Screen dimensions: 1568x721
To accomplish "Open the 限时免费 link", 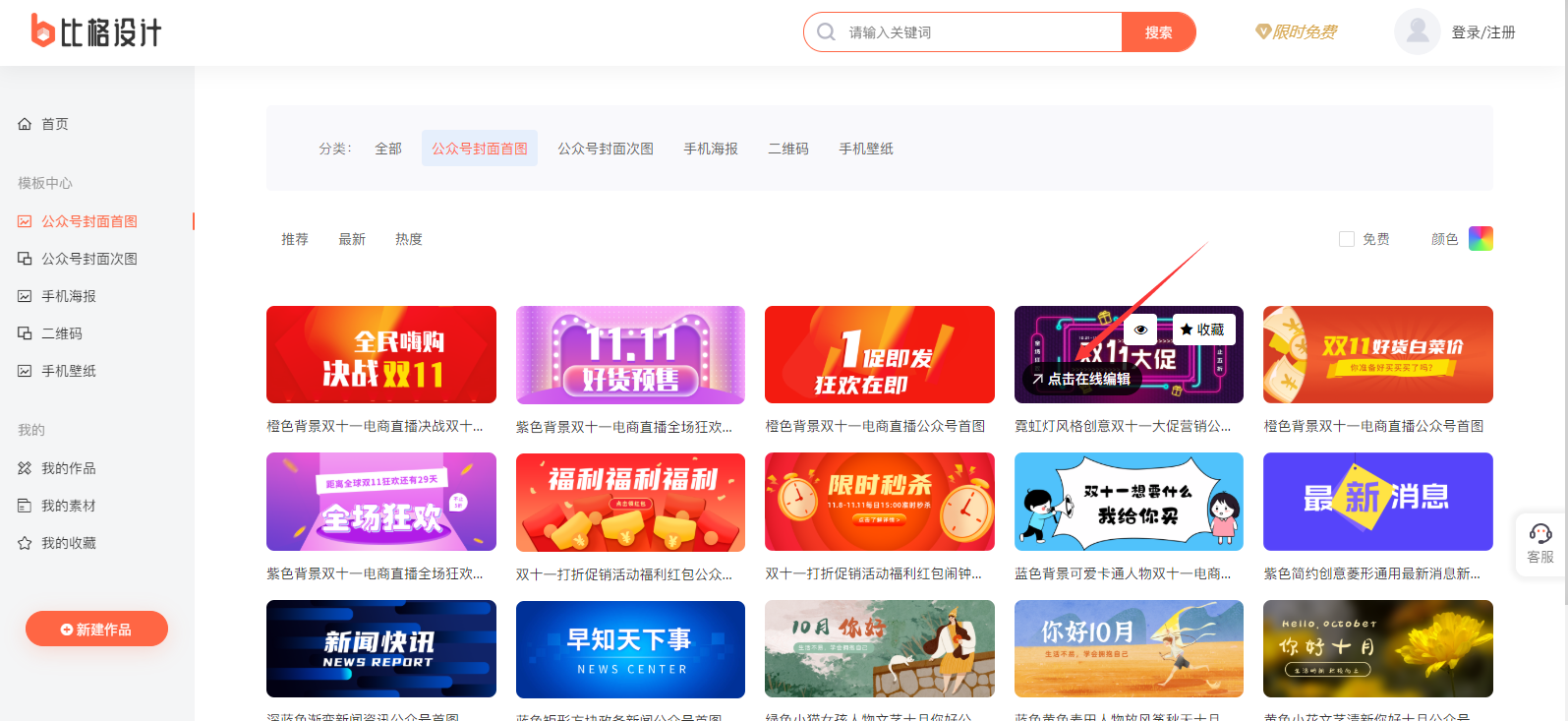I will (1297, 31).
